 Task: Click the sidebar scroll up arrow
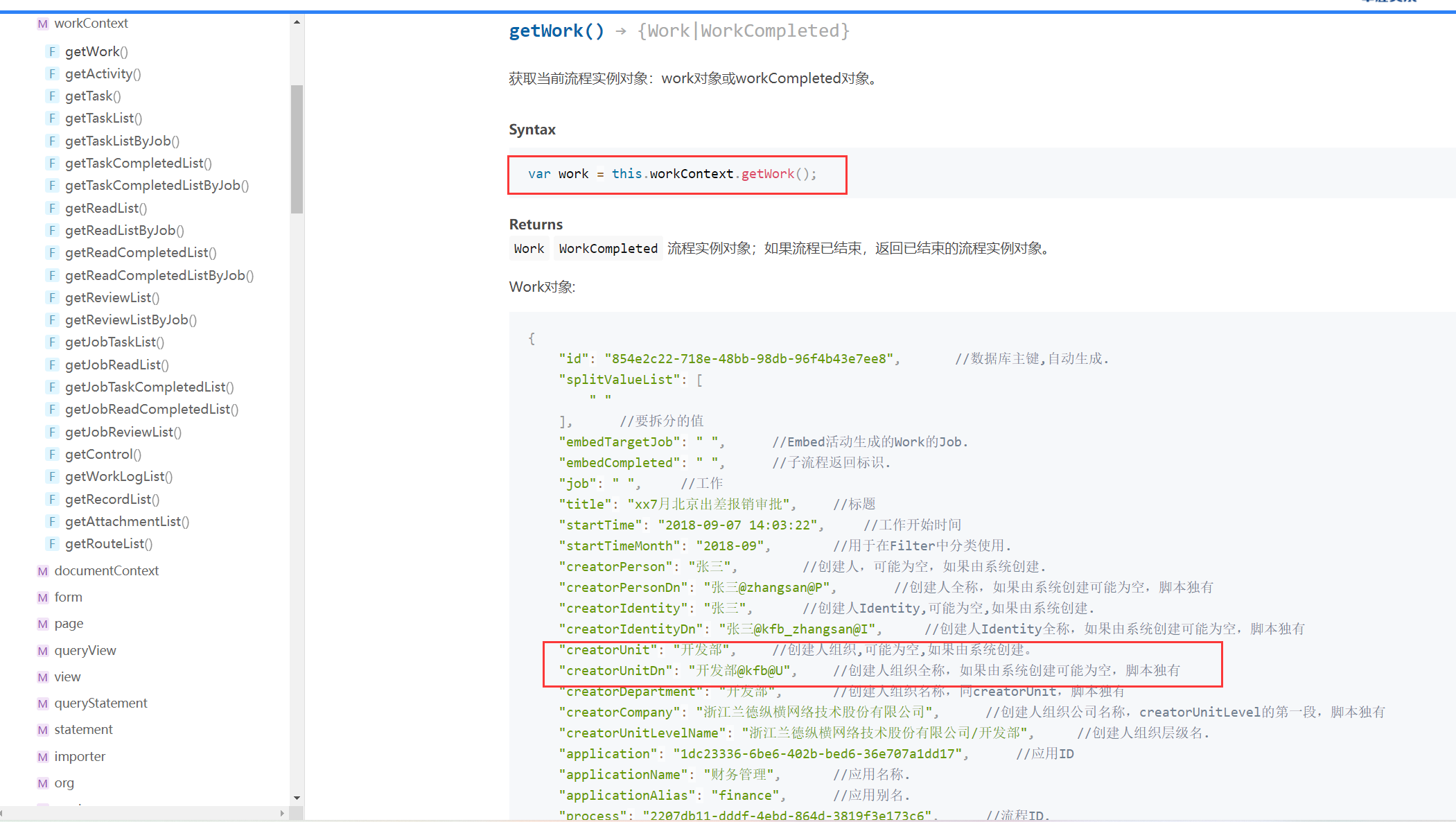pos(297,22)
